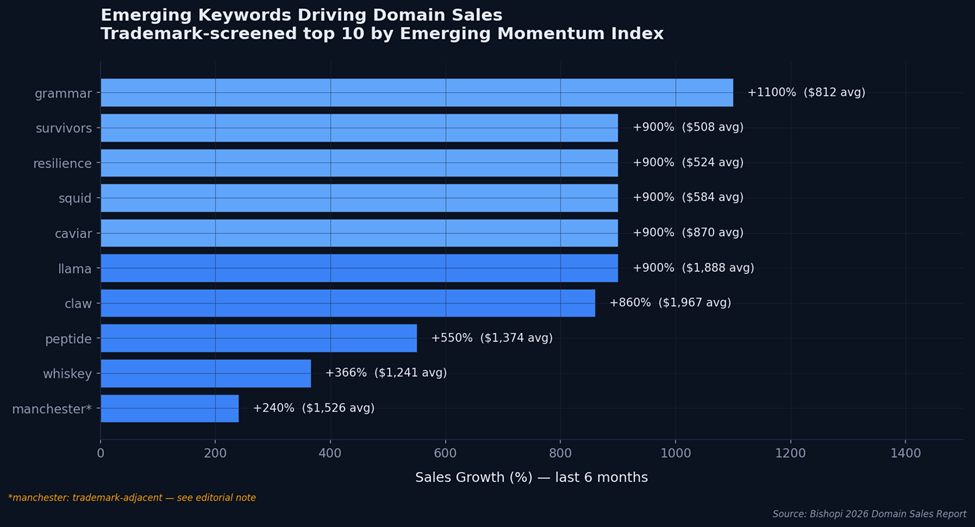Screen dimensions: 975x527
Task: Click the caviar bar
Action: (359, 233)
